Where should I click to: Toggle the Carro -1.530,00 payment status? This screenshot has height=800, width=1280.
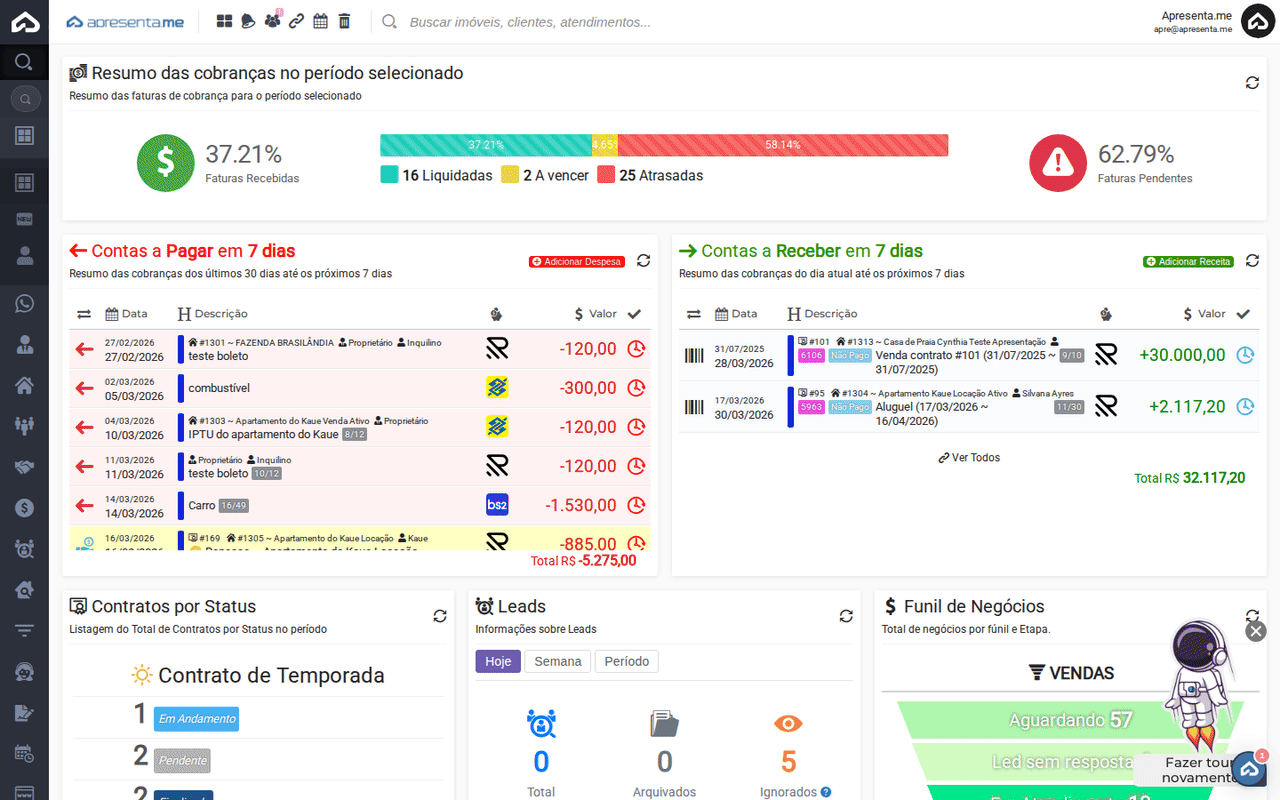(x=636, y=506)
